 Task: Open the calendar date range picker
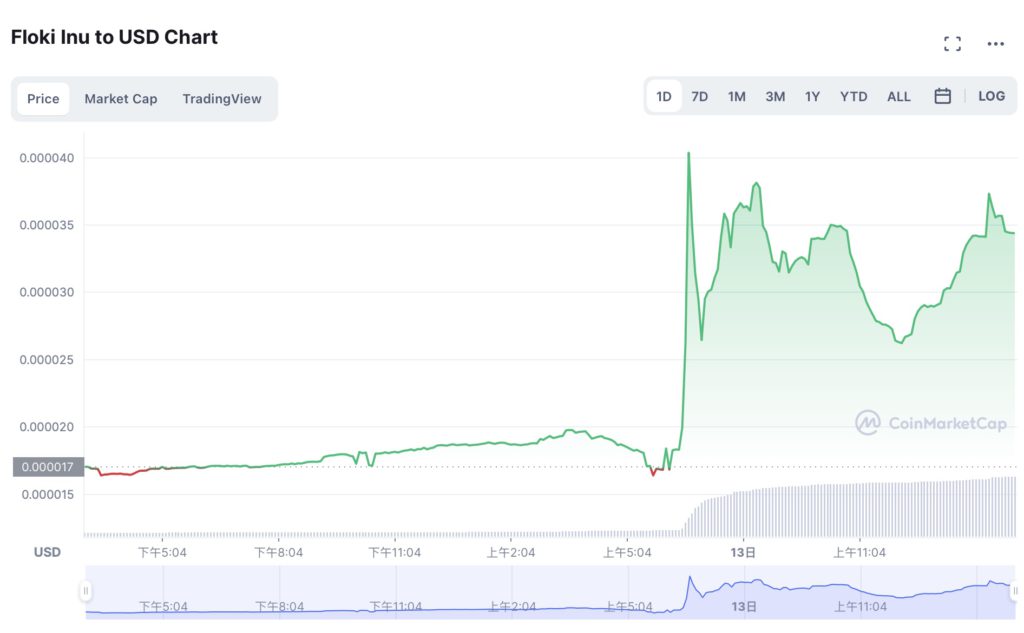click(x=942, y=96)
